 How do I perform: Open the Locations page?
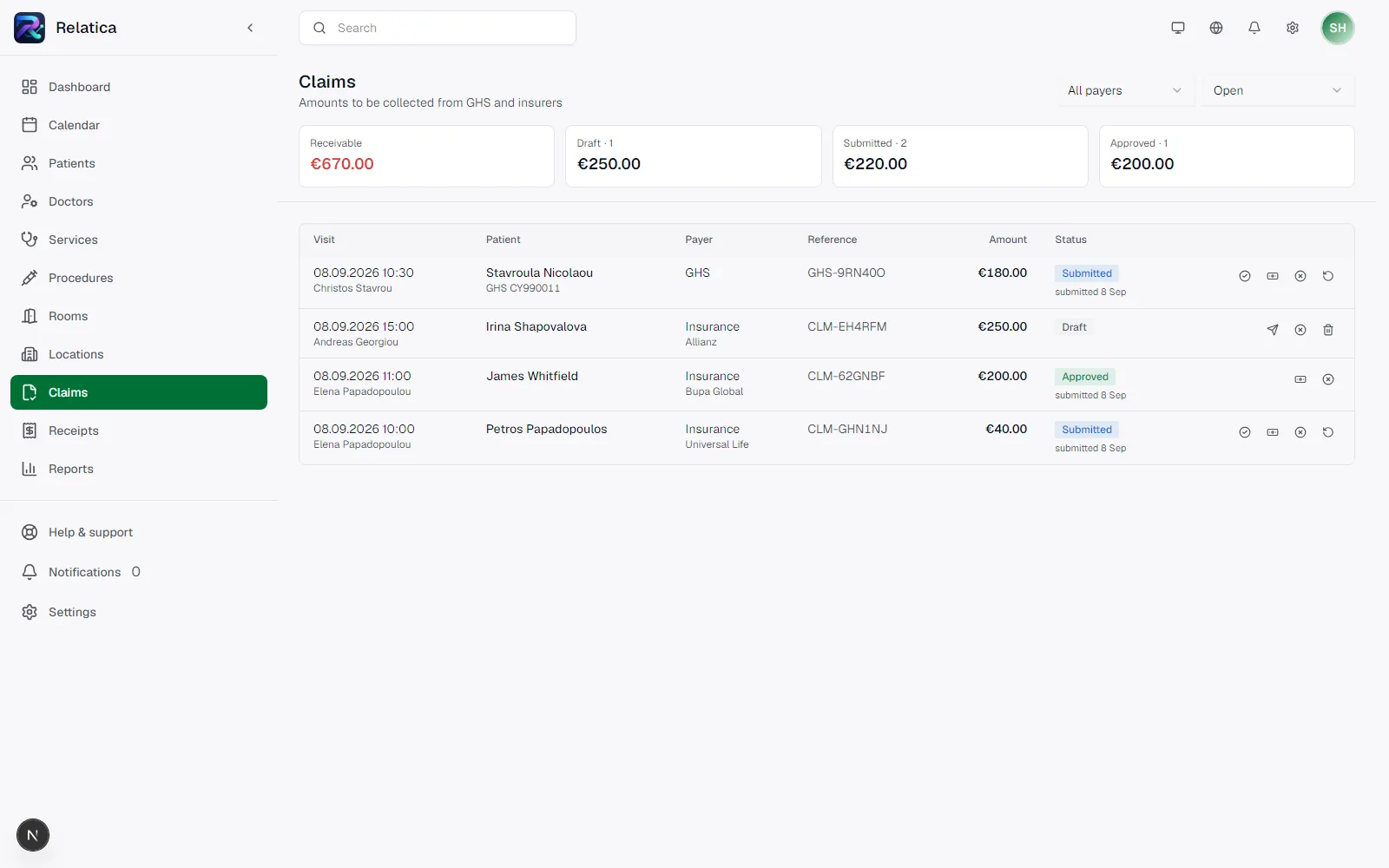click(139, 354)
